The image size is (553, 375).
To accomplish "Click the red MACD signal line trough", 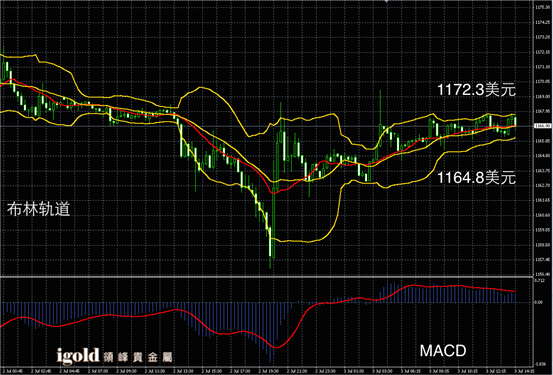I will click(x=276, y=347).
